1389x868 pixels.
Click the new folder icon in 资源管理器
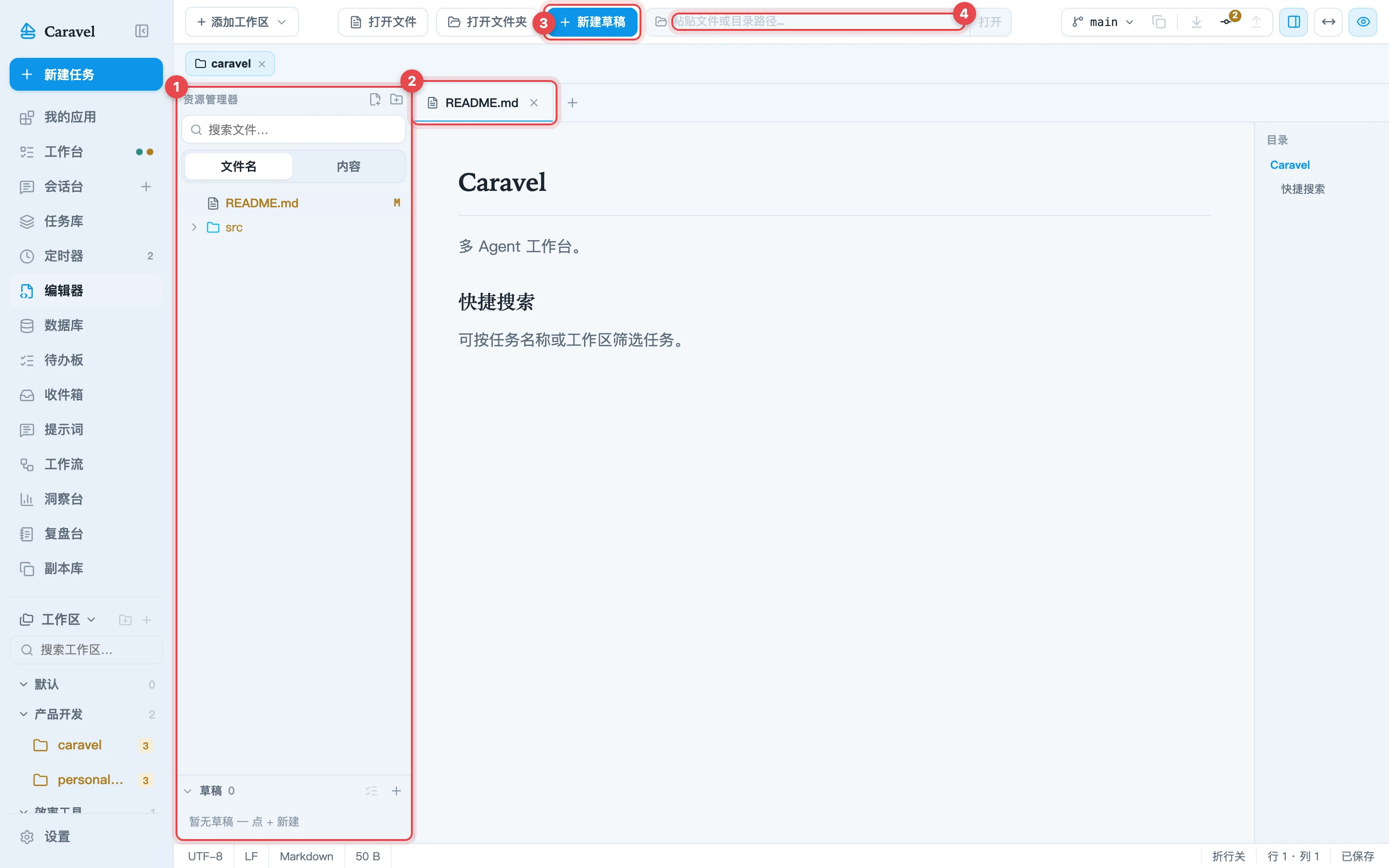click(396, 99)
